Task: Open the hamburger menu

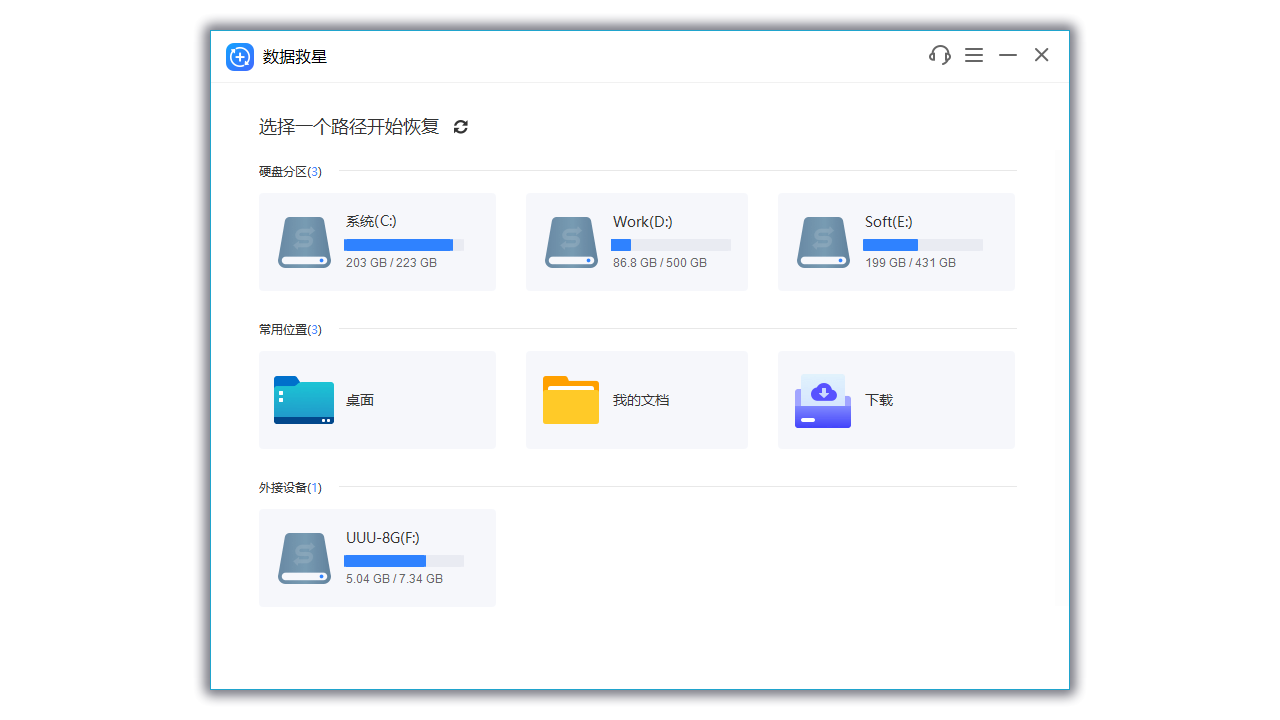Action: click(974, 55)
